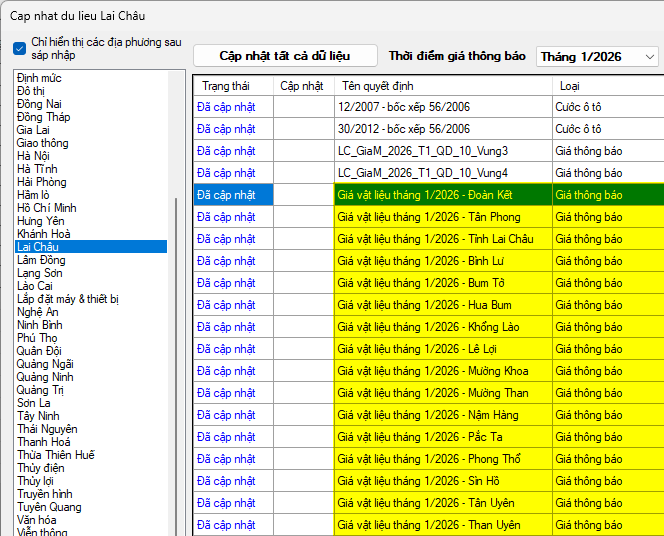Open the 'Tháng 1/2026' dropdown
Viewport: 664px width, 536px height.
[597, 57]
